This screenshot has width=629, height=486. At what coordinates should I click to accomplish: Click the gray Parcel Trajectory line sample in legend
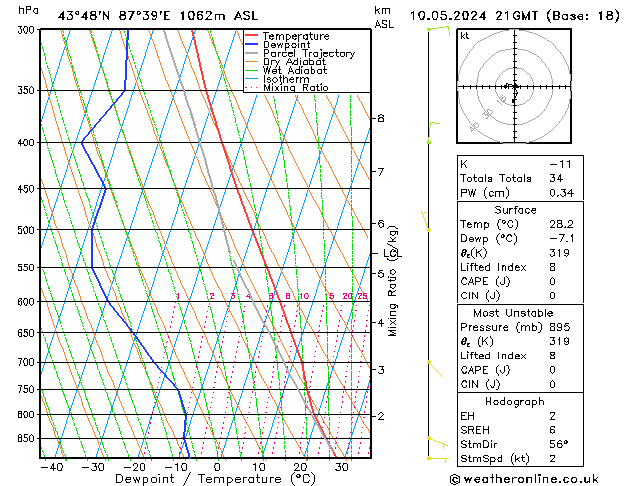pos(252,53)
